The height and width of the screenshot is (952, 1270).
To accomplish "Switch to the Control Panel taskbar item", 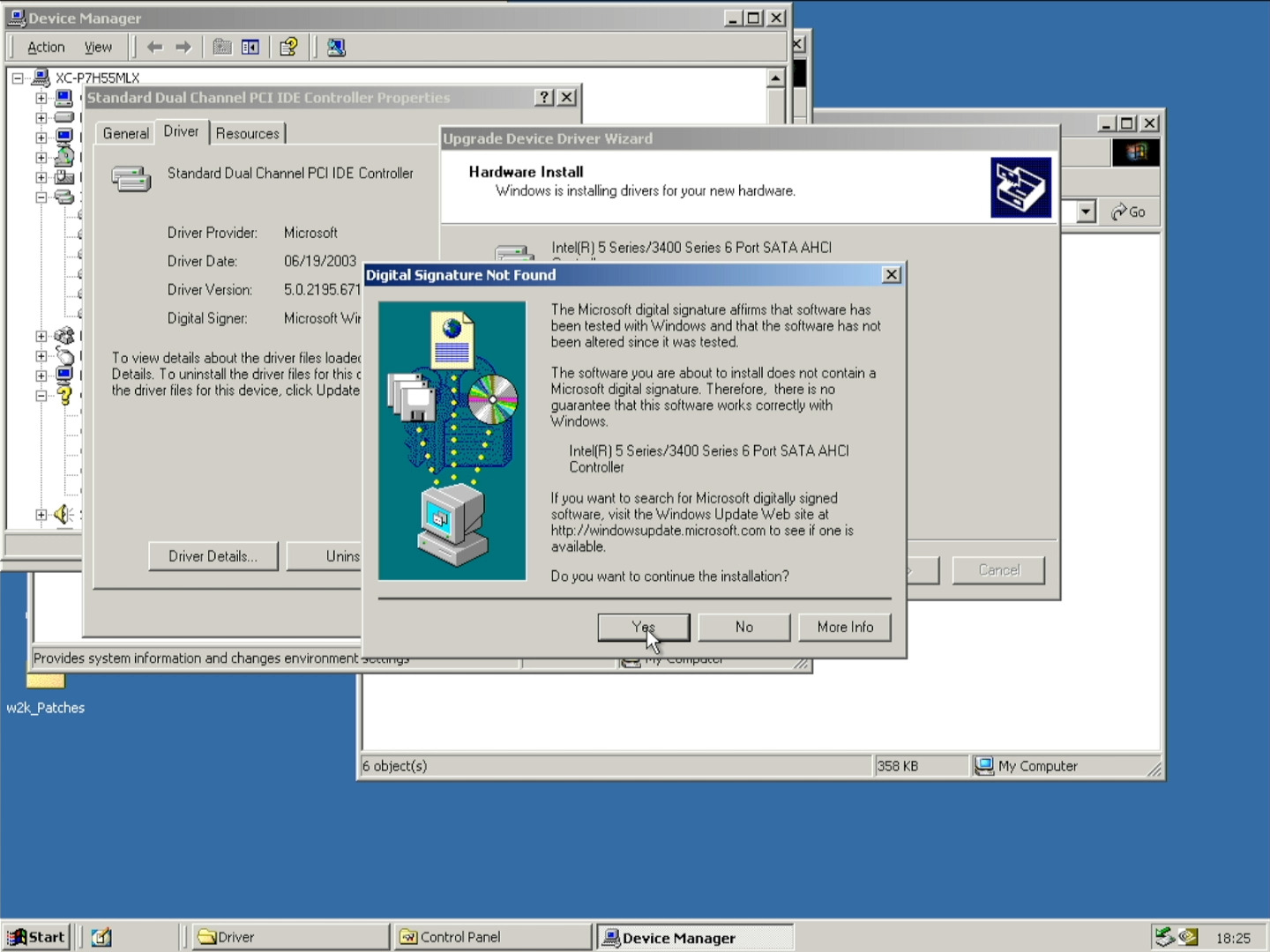I will [494, 937].
